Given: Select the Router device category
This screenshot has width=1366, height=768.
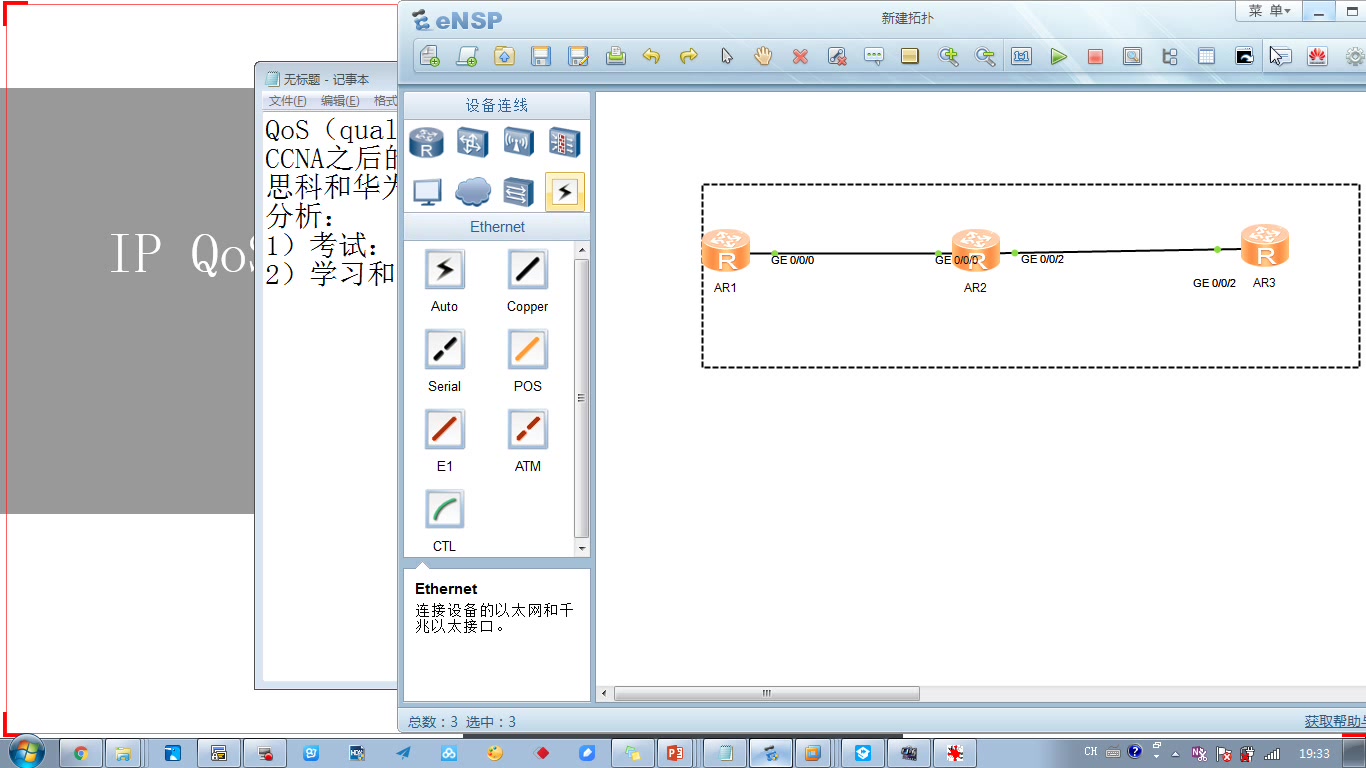Looking at the screenshot, I should click(x=426, y=143).
